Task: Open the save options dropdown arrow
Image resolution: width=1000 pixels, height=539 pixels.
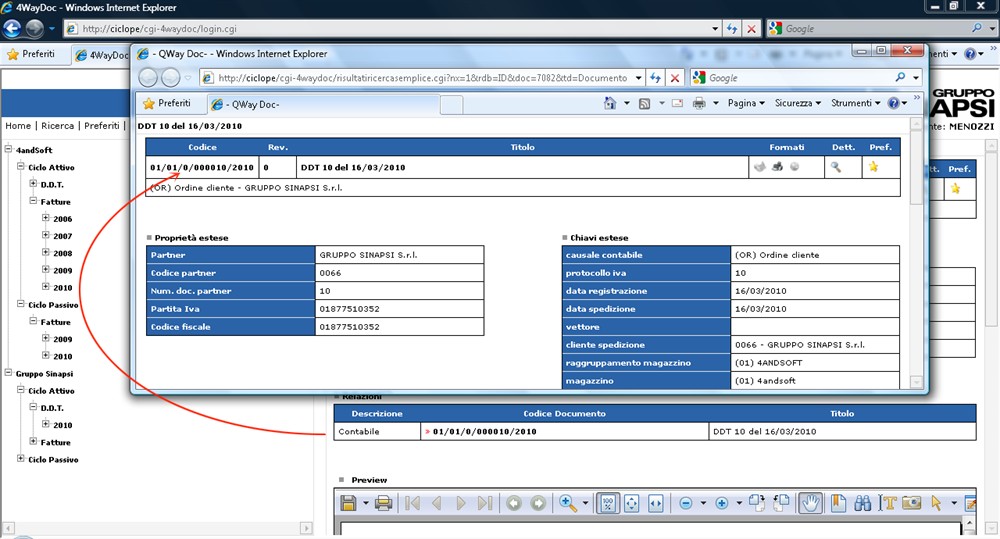Action: pyautogui.click(x=365, y=503)
